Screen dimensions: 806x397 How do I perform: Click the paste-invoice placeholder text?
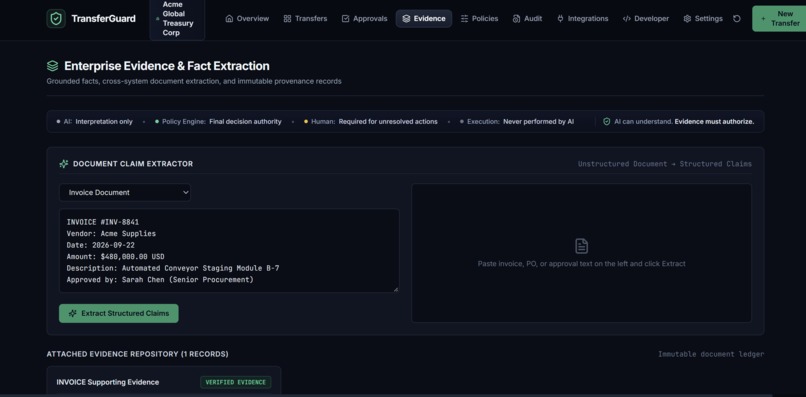pos(581,263)
